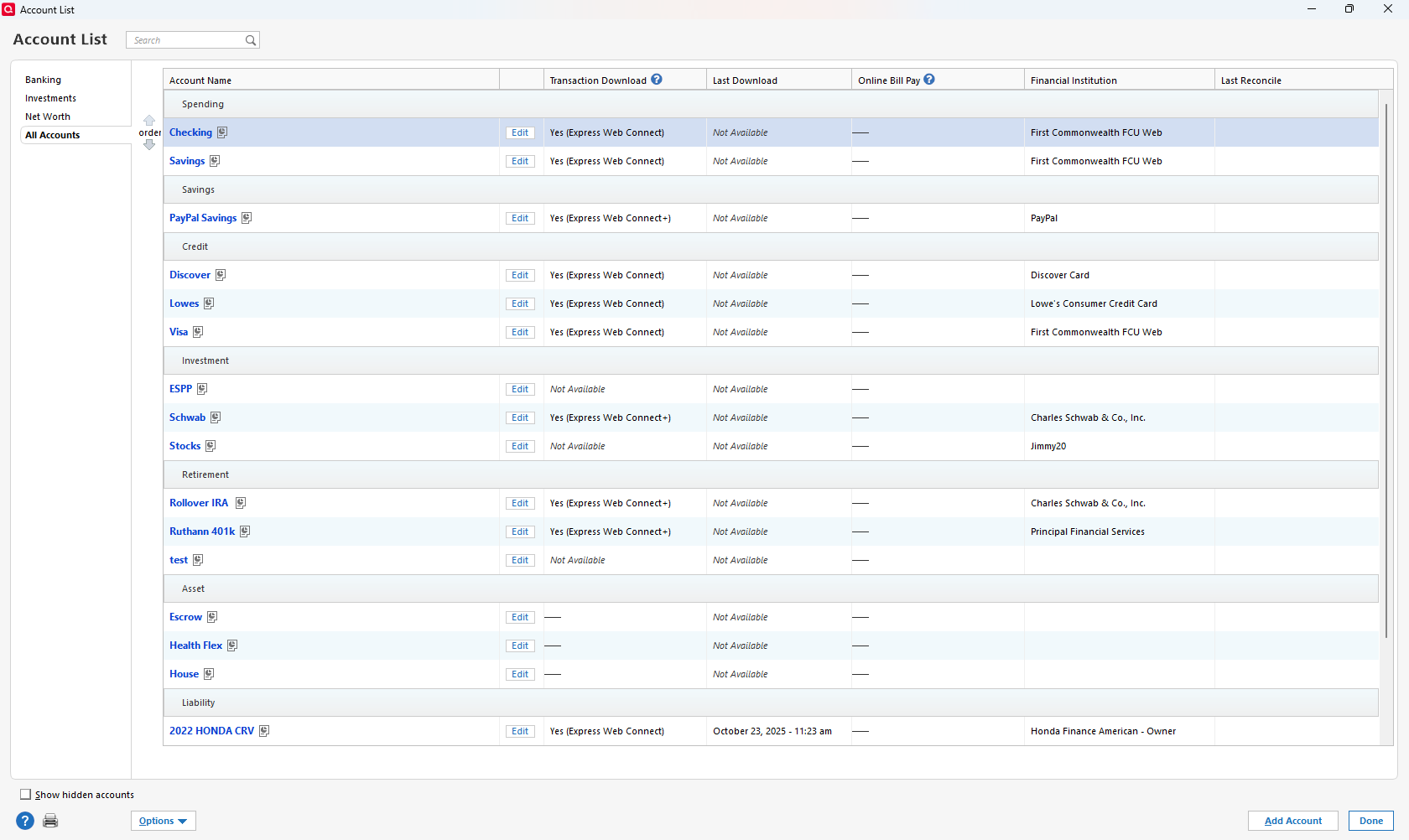Click the Financial Institution column header
The width and height of the screenshot is (1409, 840).
coord(1119,80)
